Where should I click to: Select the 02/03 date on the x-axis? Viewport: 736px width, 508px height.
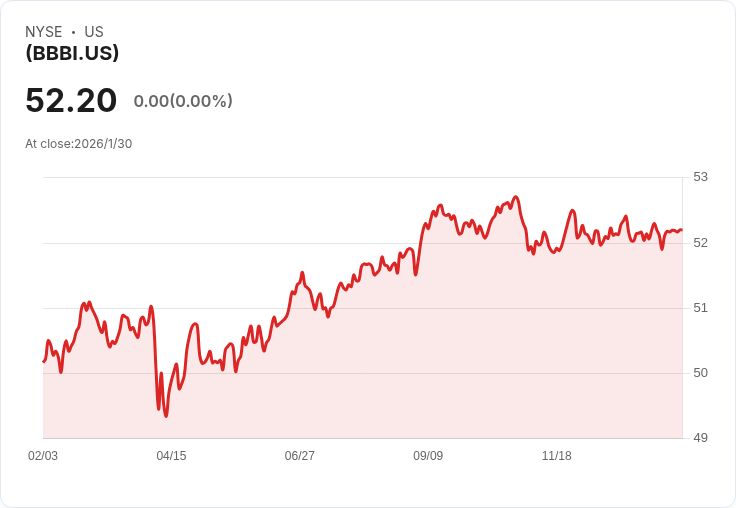point(43,455)
